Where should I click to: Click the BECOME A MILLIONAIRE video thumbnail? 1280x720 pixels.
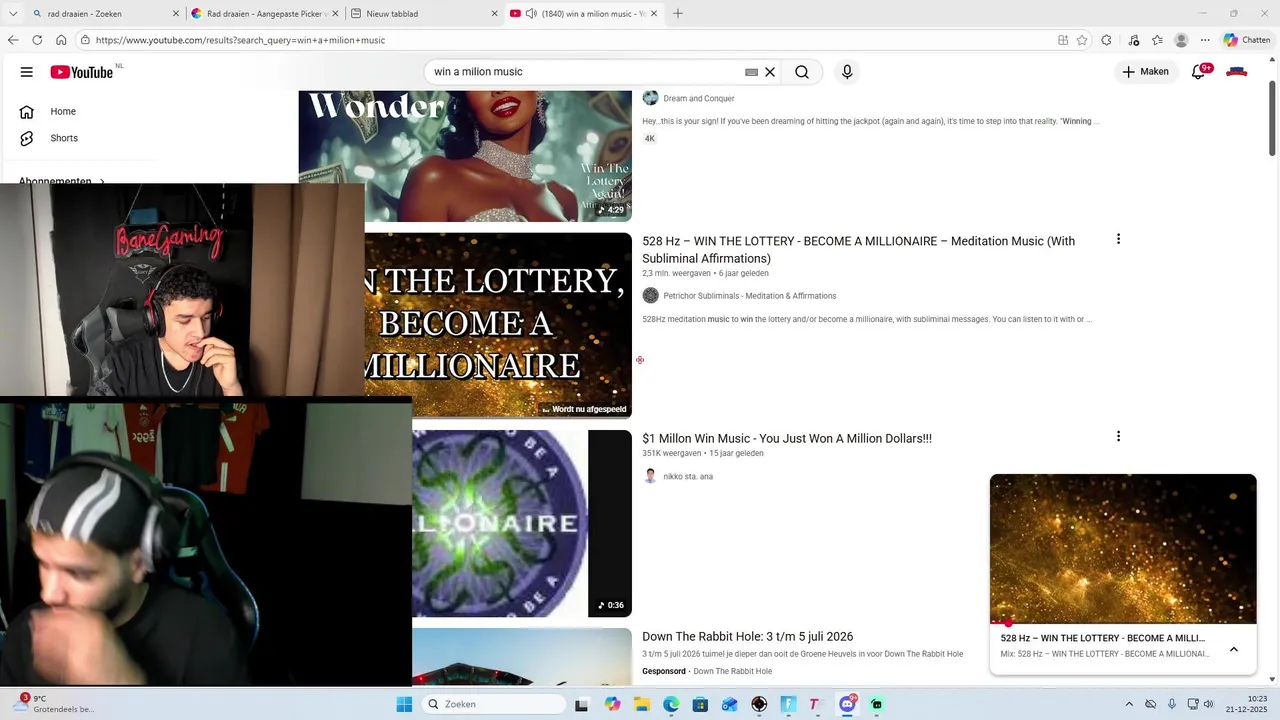click(x=498, y=325)
